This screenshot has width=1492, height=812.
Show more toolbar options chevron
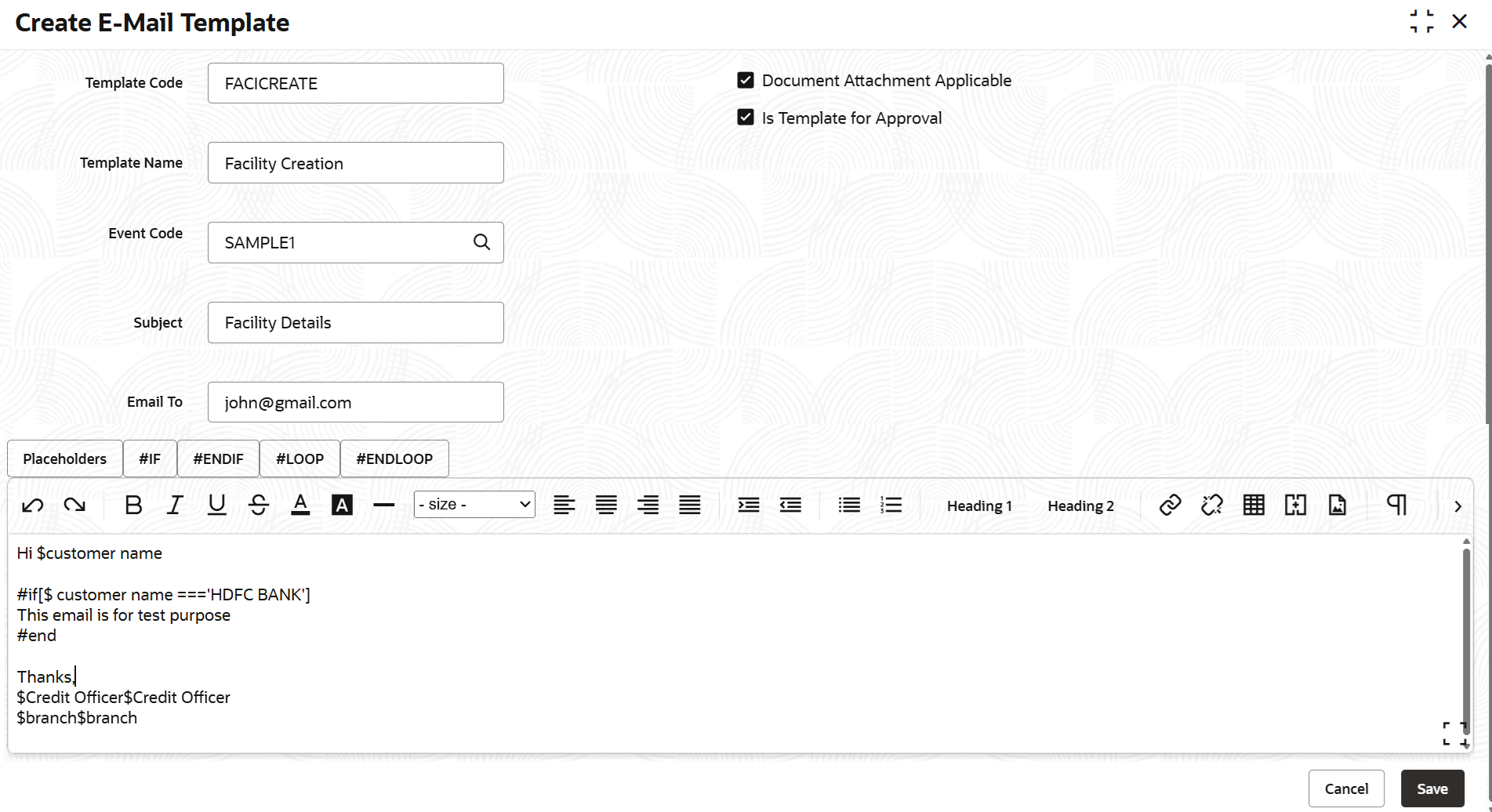point(1458,506)
